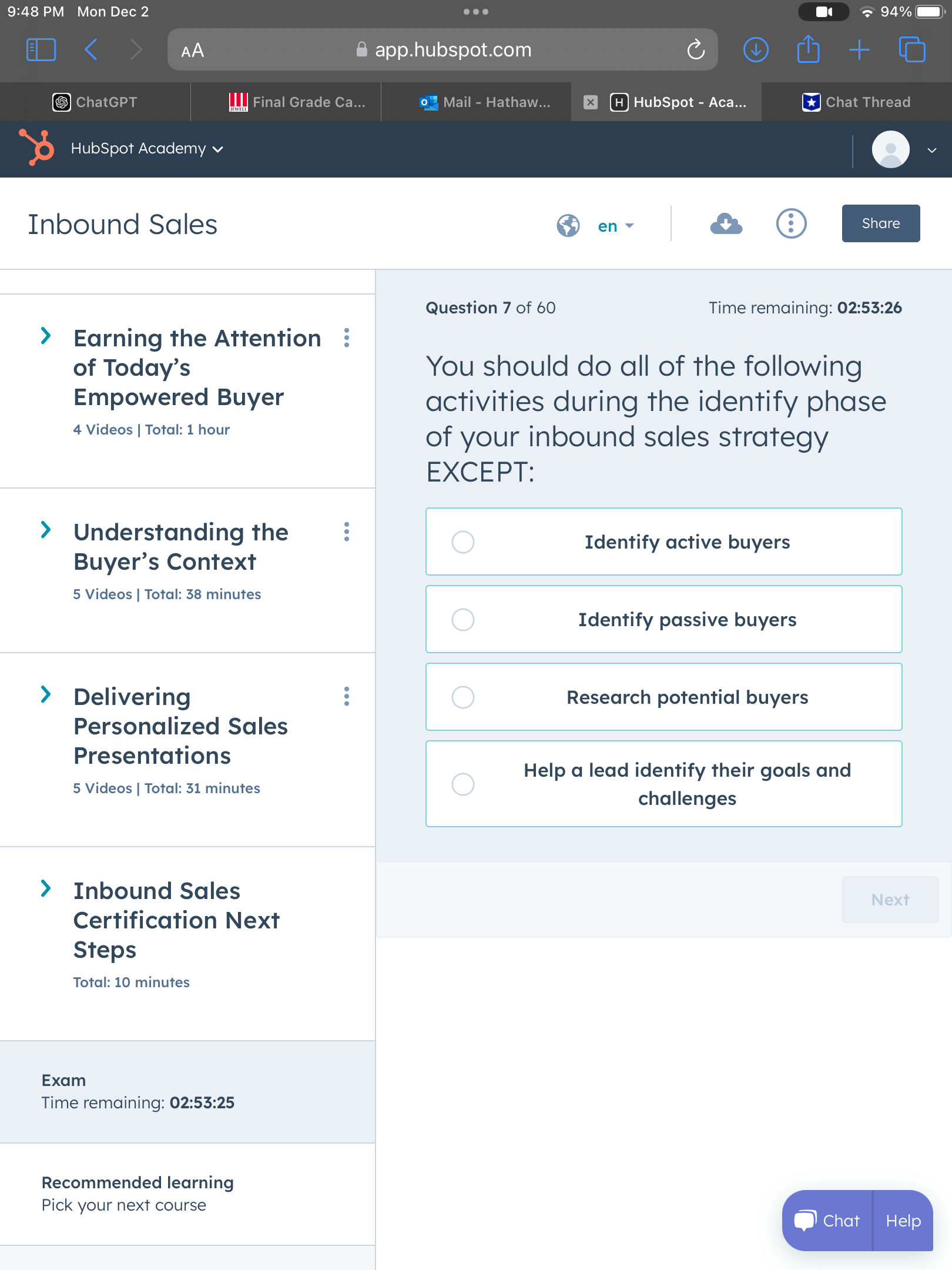Click the Share button
Screen dimensions: 952x1270
(881, 223)
